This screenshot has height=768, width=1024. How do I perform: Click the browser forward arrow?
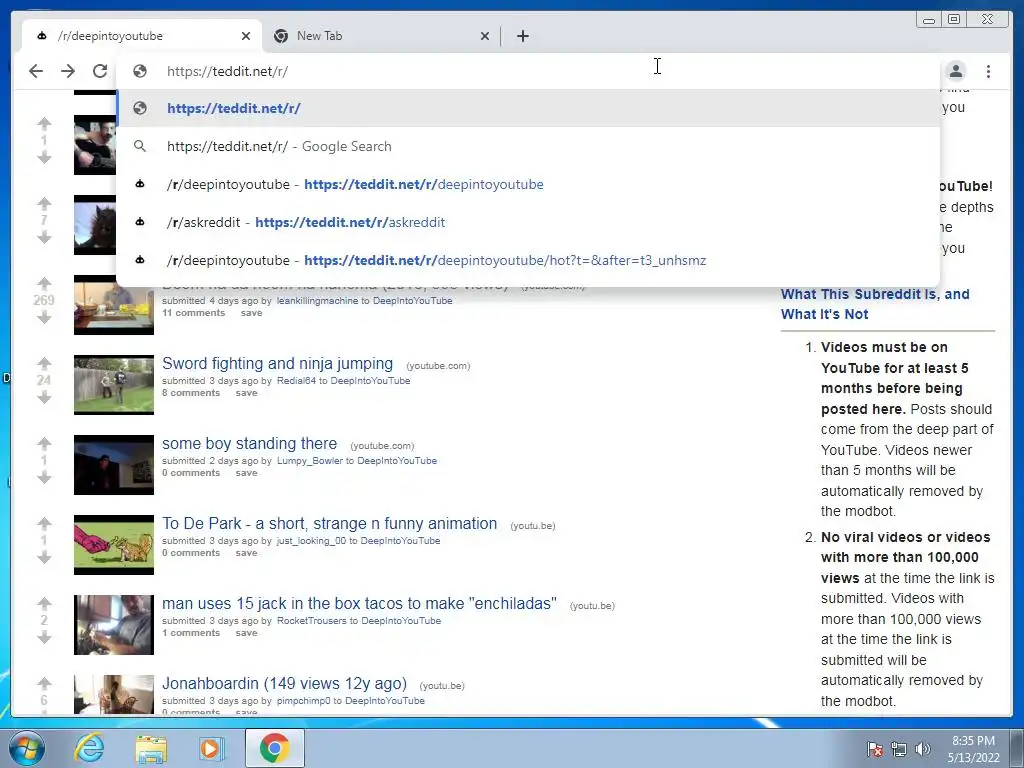pyautogui.click(x=68, y=71)
